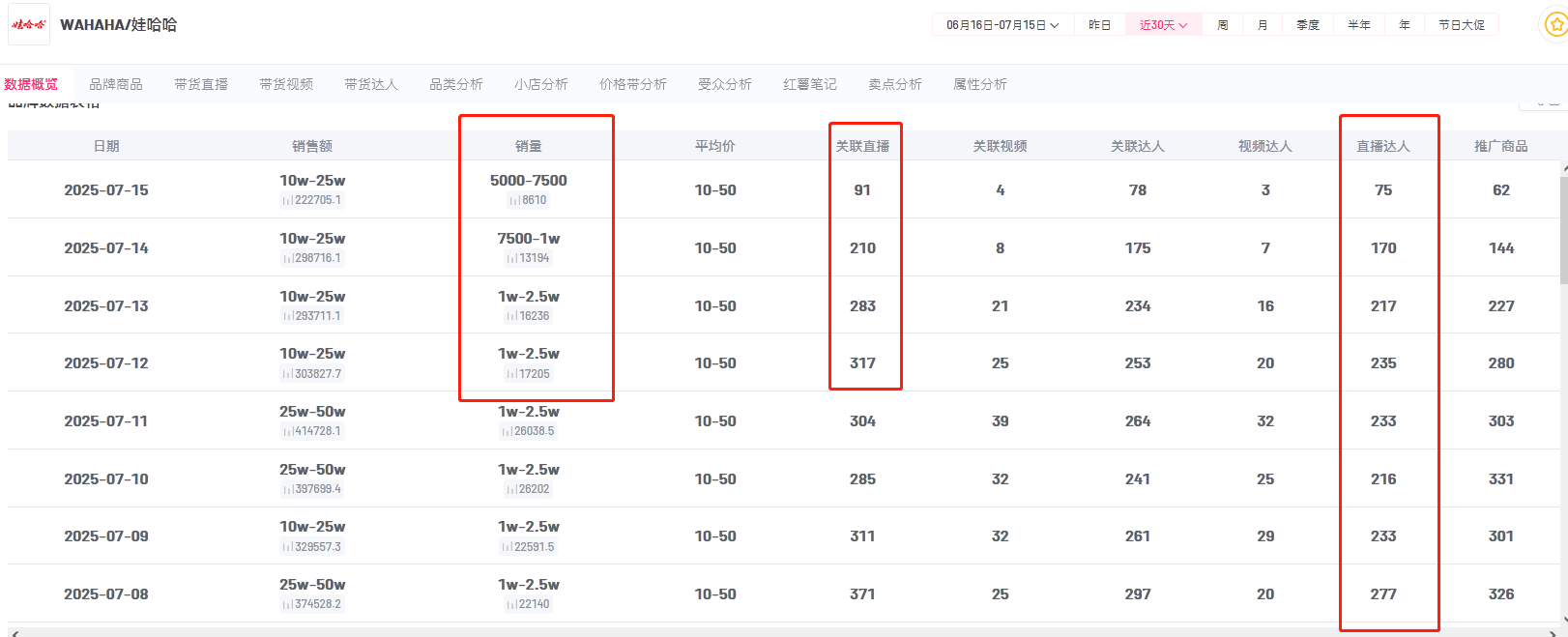
Task: Select the 季度 time filter
Action: 1307,25
